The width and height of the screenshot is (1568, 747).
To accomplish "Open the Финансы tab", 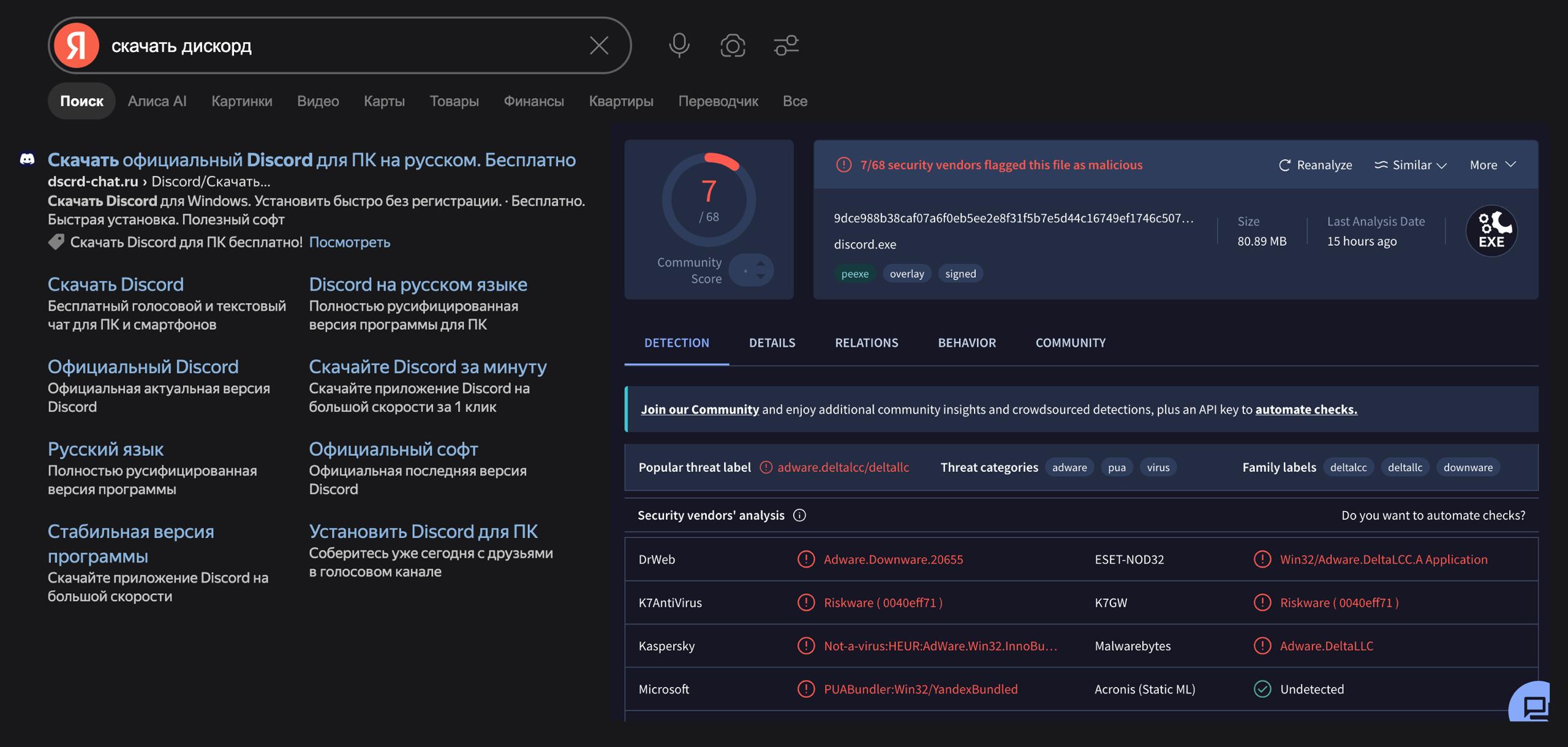I will pyautogui.click(x=533, y=101).
